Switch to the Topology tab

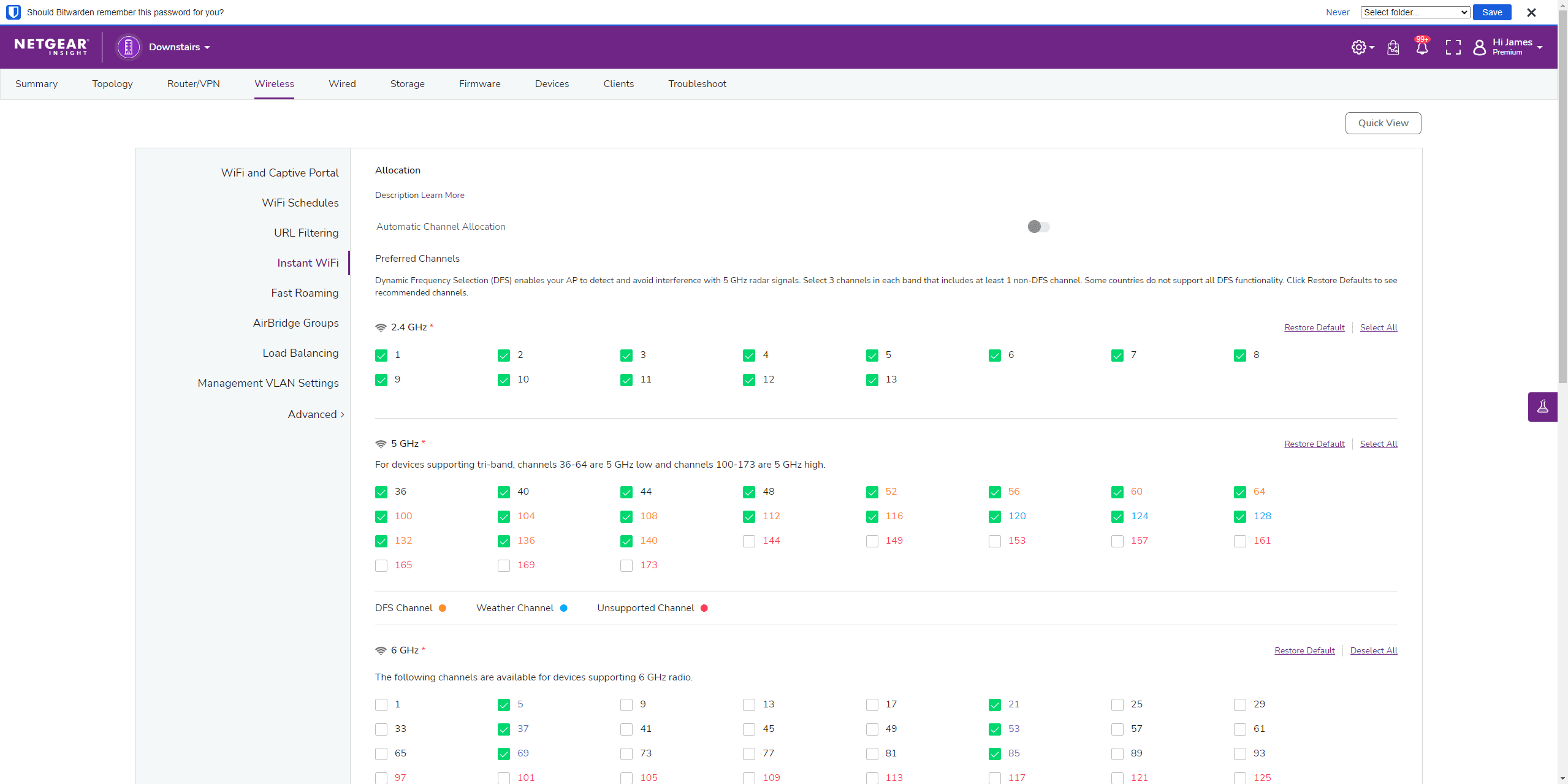[112, 84]
